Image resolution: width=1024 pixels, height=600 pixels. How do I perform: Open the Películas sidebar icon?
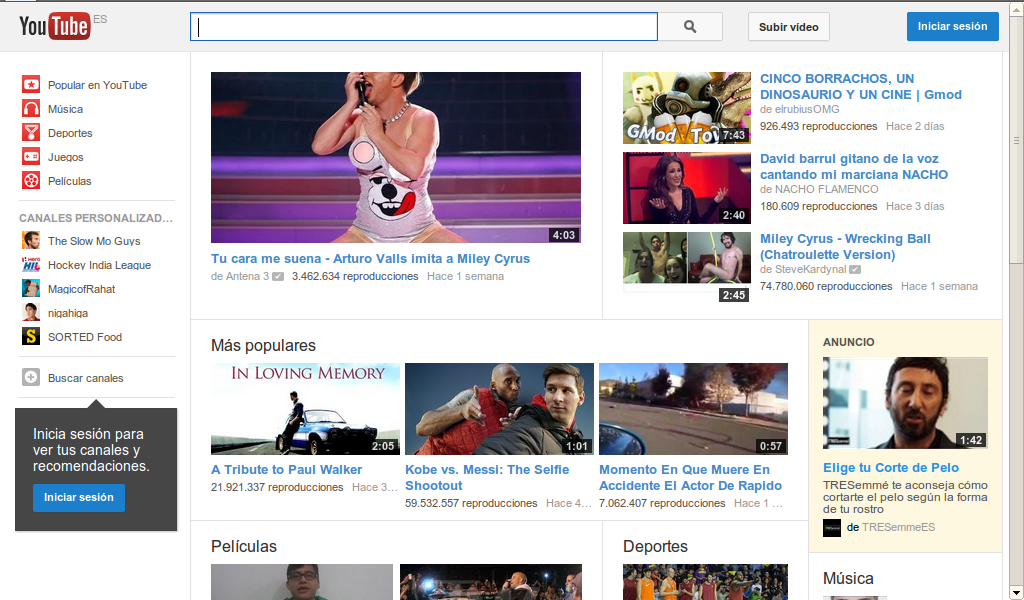tap(33, 181)
